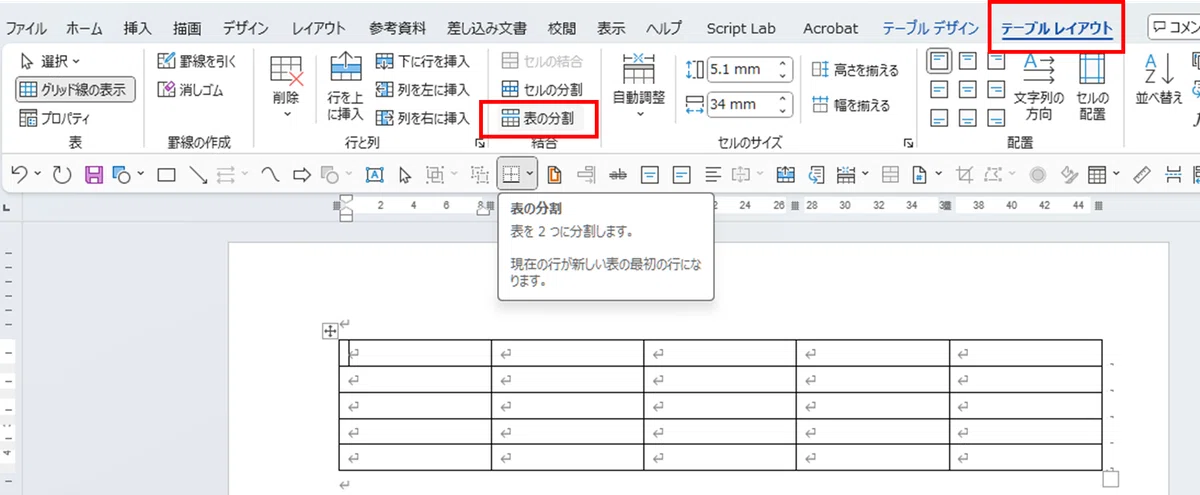This screenshot has height=495, width=1200.
Task: Expand the 選択 (Select) dropdown
Action: coord(51,61)
